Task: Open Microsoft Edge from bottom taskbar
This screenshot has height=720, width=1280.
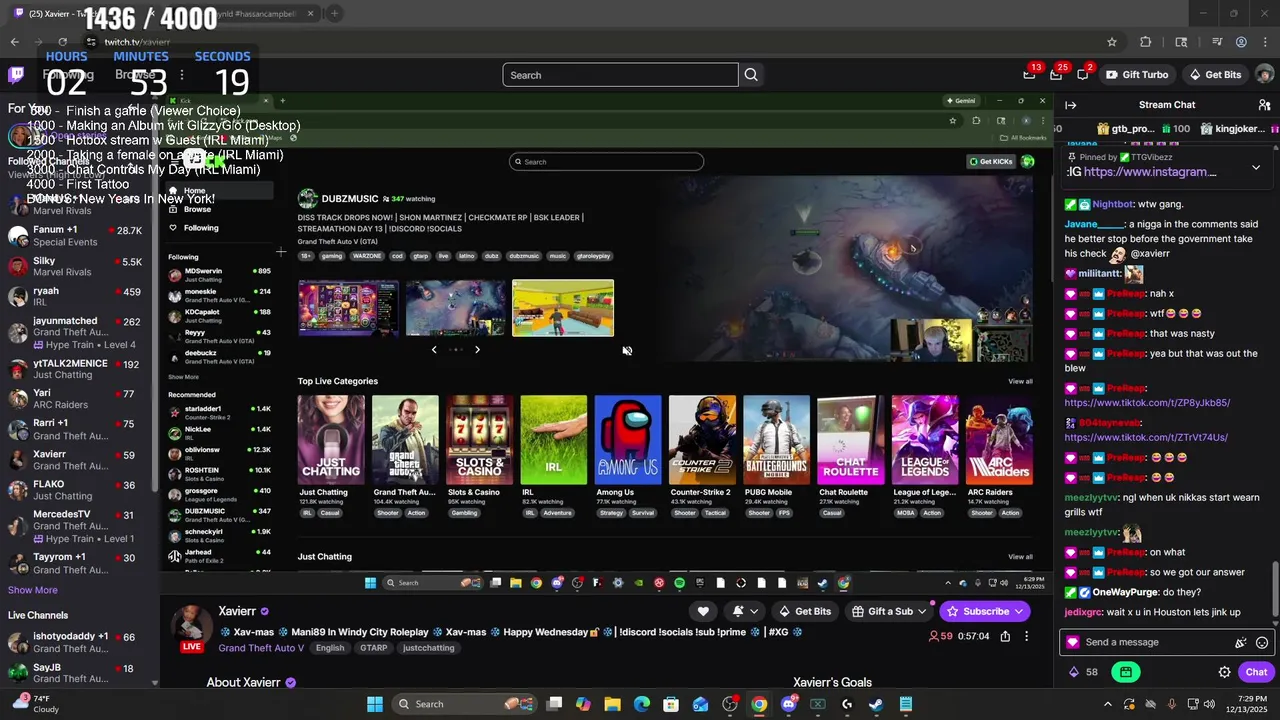Action: pyautogui.click(x=642, y=704)
